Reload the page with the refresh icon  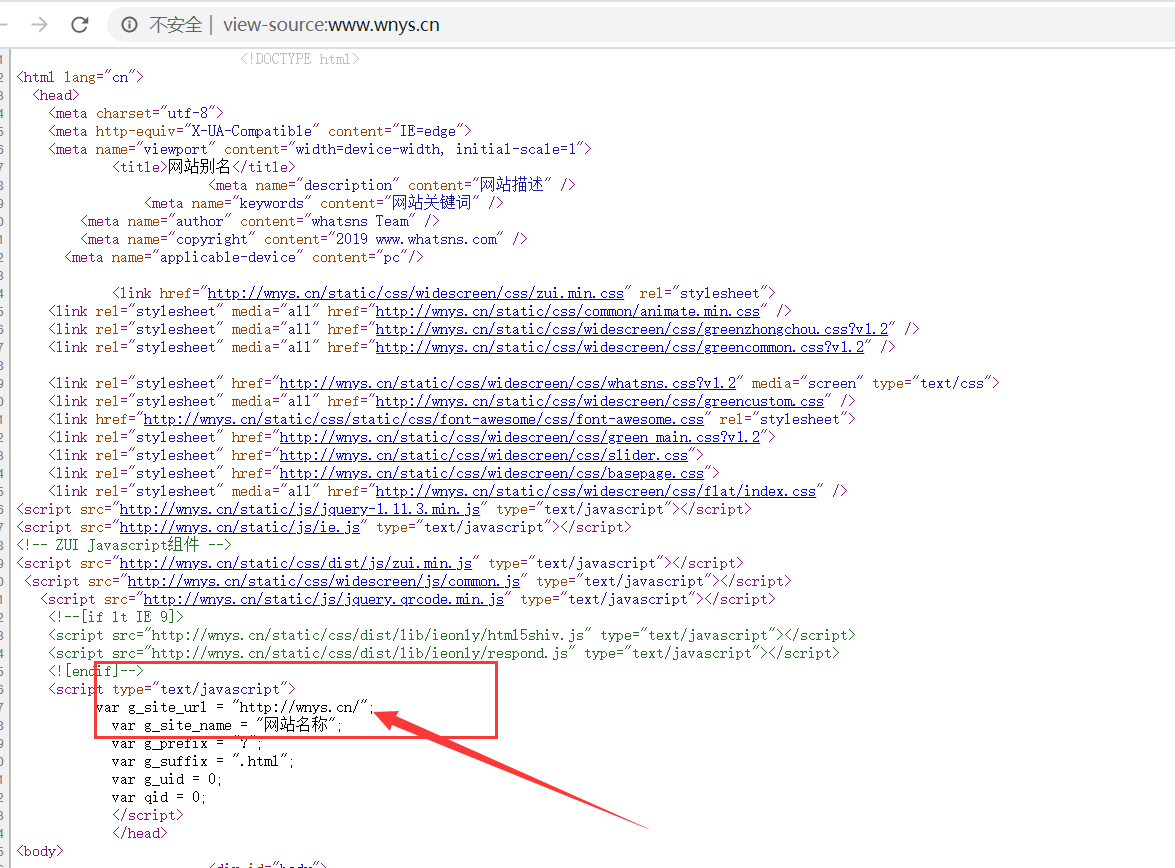pos(80,25)
